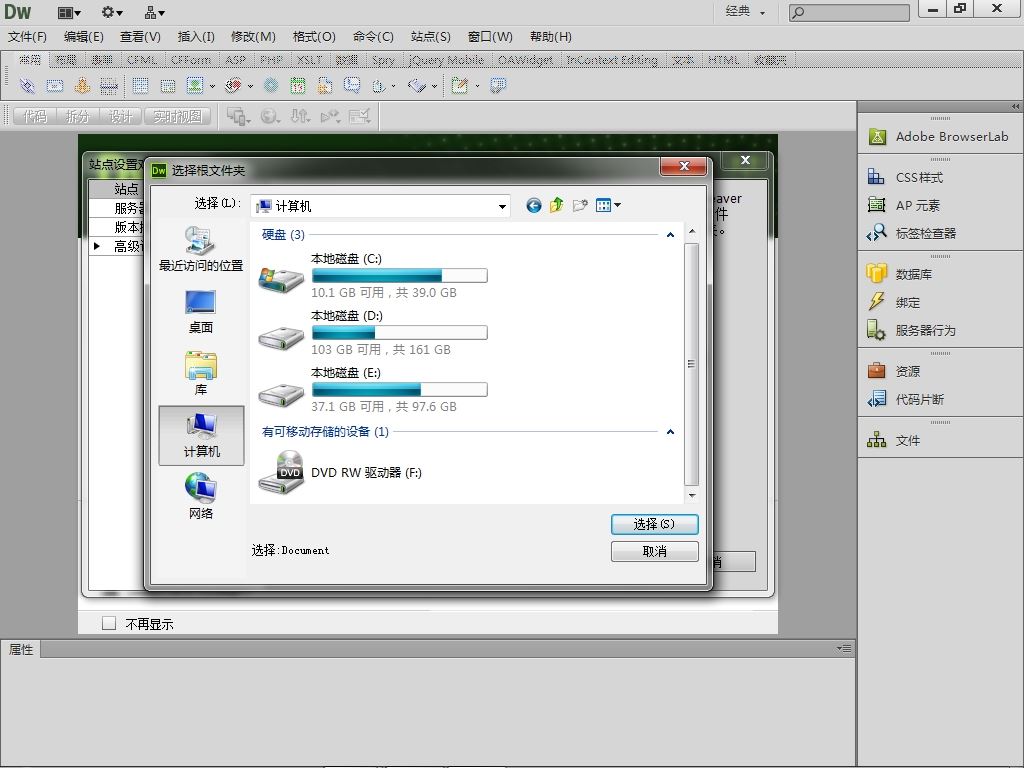
Task: Select 最近访问的位置 in places bar
Action: point(201,249)
